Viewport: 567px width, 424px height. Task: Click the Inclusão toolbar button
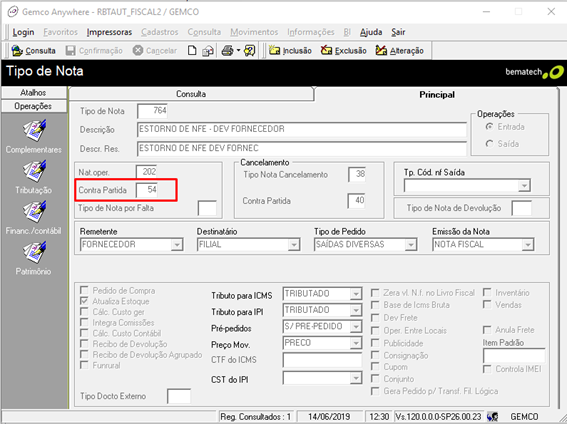tap(290, 51)
